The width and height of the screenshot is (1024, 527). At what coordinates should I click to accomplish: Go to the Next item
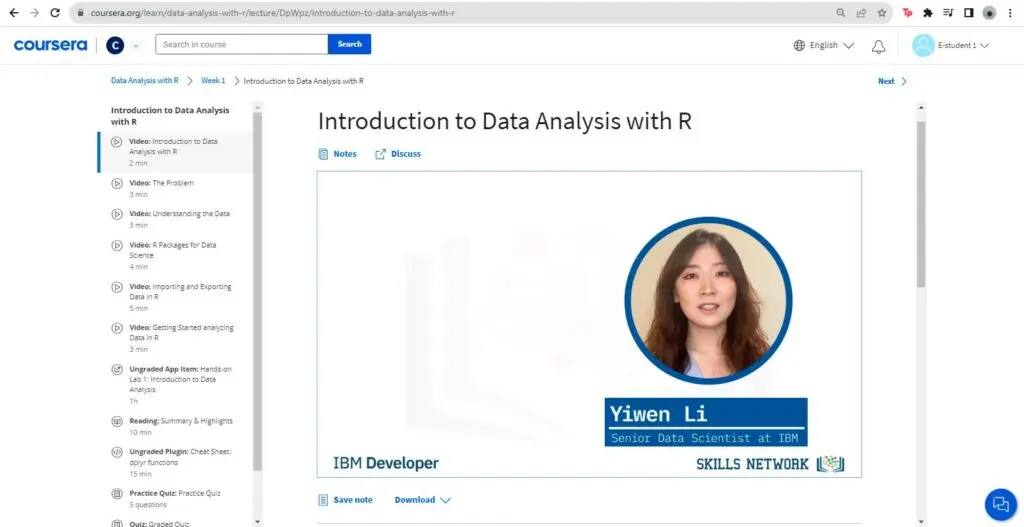pos(886,81)
